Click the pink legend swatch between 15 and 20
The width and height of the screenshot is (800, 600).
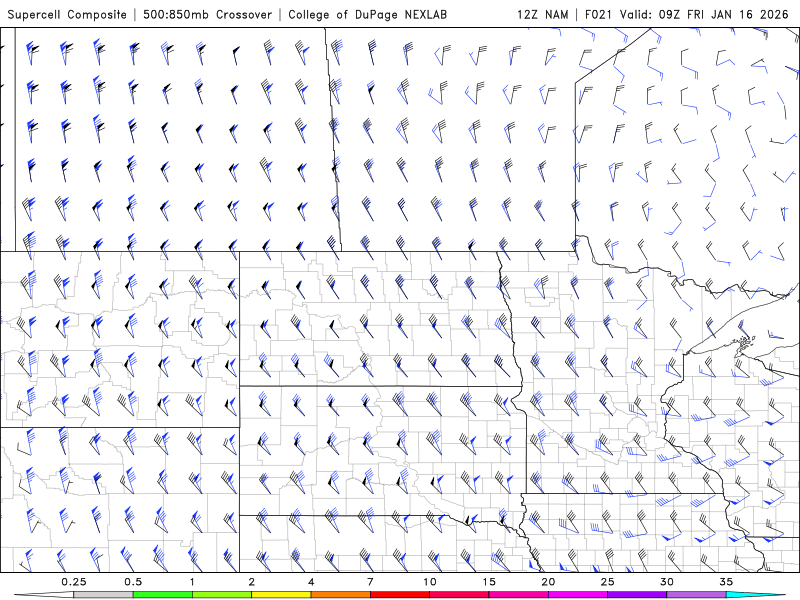[x=518, y=595]
